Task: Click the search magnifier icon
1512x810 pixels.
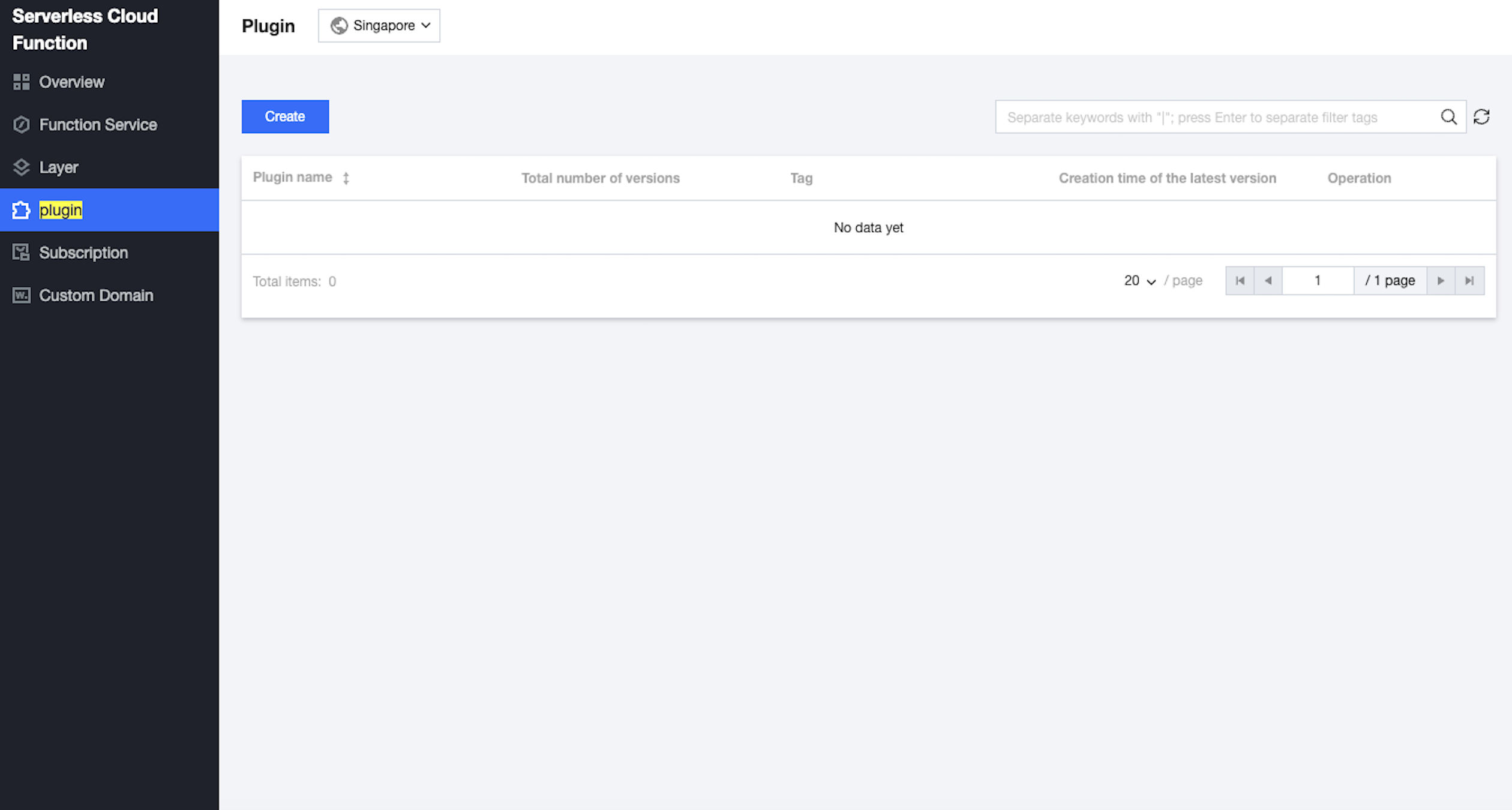Action: point(1448,117)
